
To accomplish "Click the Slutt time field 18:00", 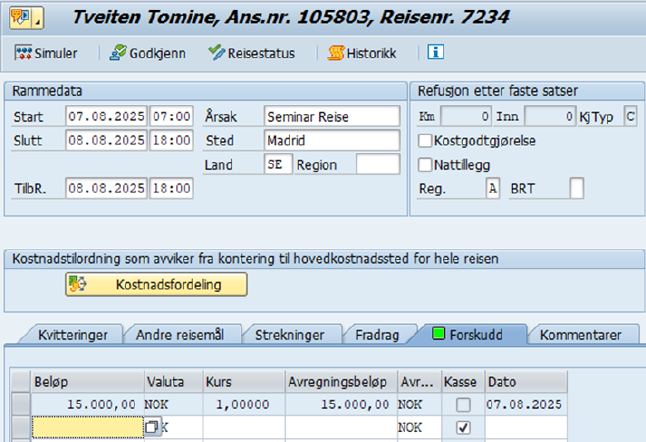I will click(x=171, y=140).
